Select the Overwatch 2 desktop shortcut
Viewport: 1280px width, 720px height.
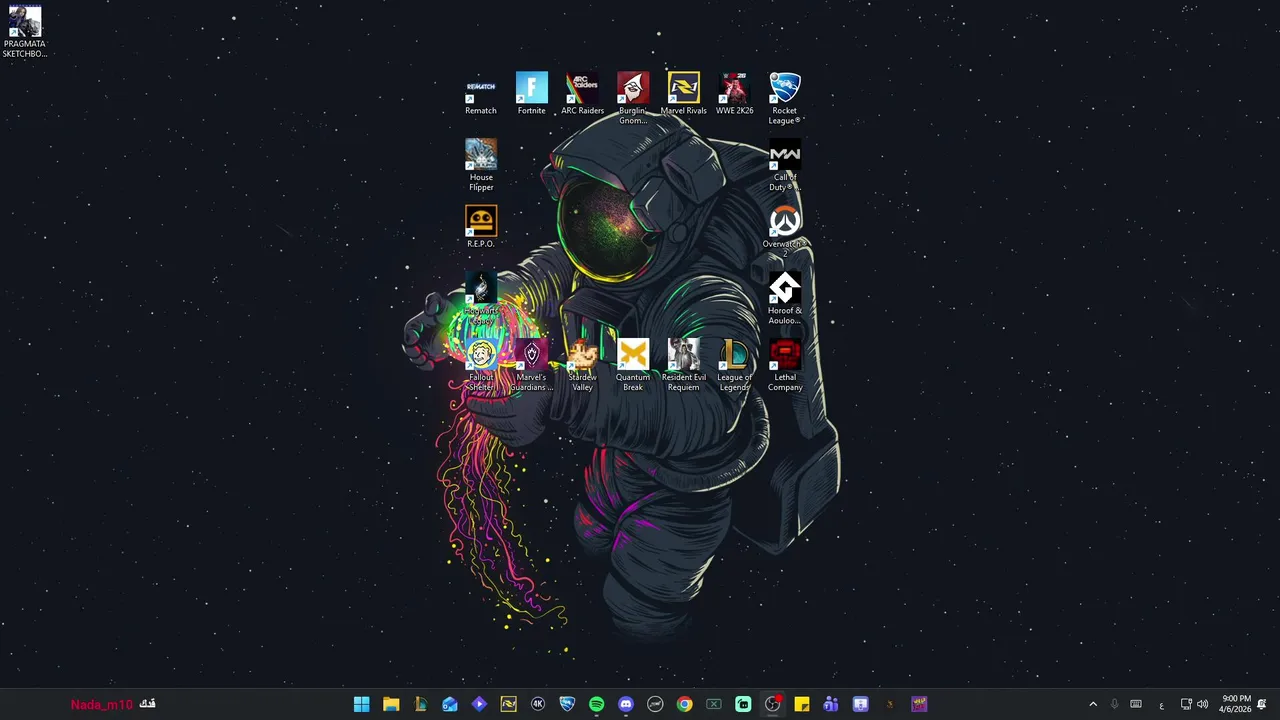(785, 232)
